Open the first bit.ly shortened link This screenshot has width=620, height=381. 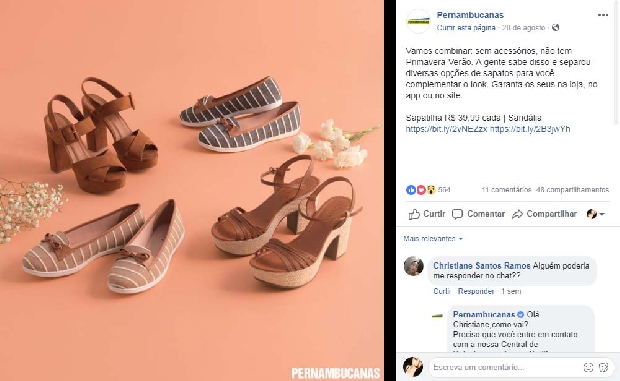[446, 129]
